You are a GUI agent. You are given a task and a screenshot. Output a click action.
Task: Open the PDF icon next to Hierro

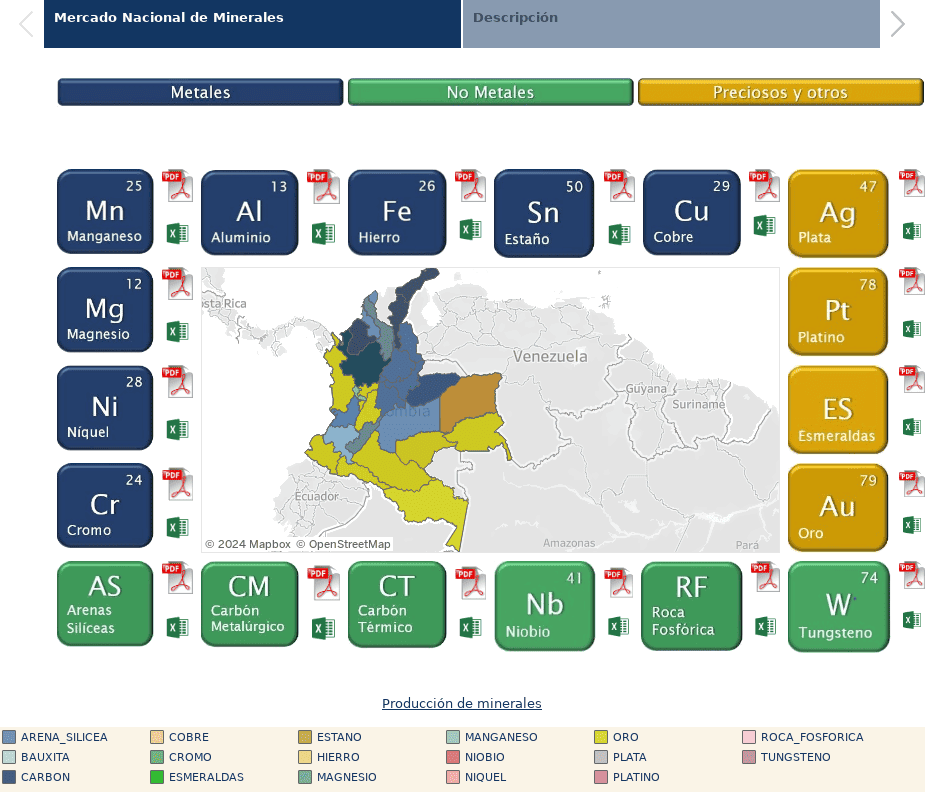tap(470, 186)
